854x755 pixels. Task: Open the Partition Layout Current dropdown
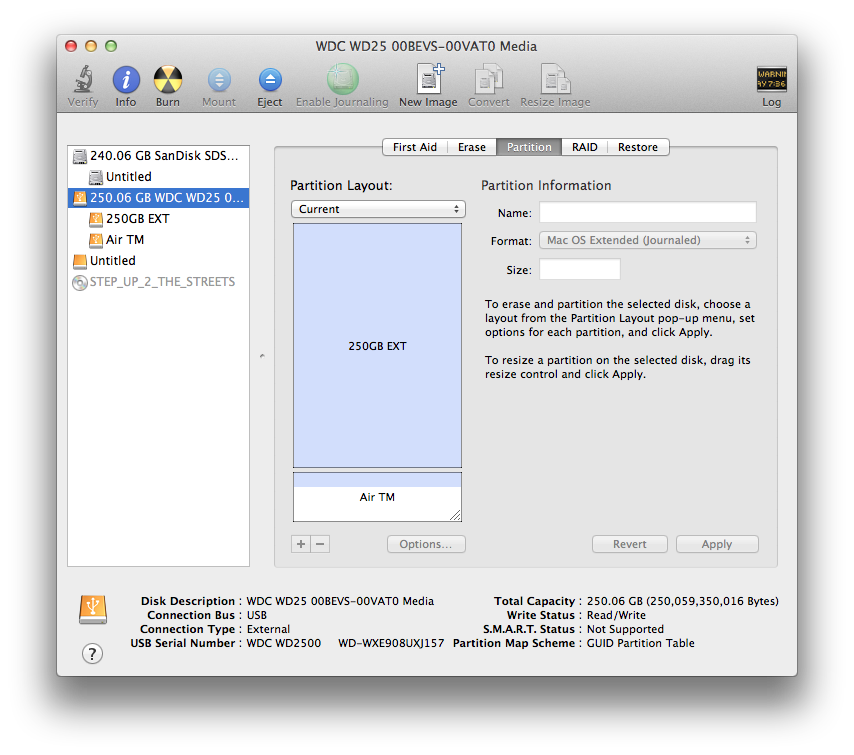coord(378,209)
